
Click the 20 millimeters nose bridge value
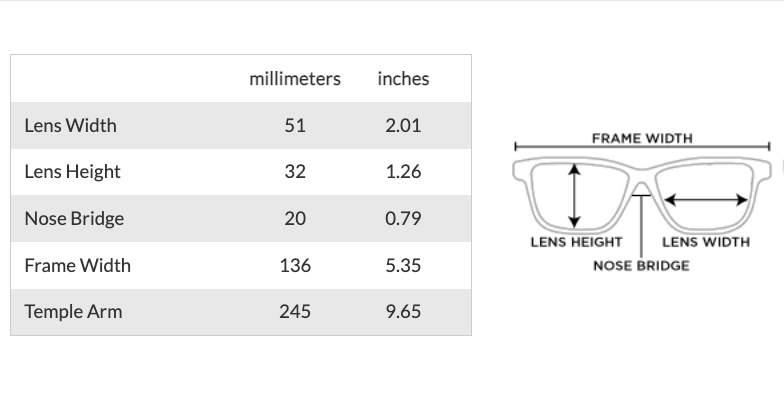[x=295, y=218]
